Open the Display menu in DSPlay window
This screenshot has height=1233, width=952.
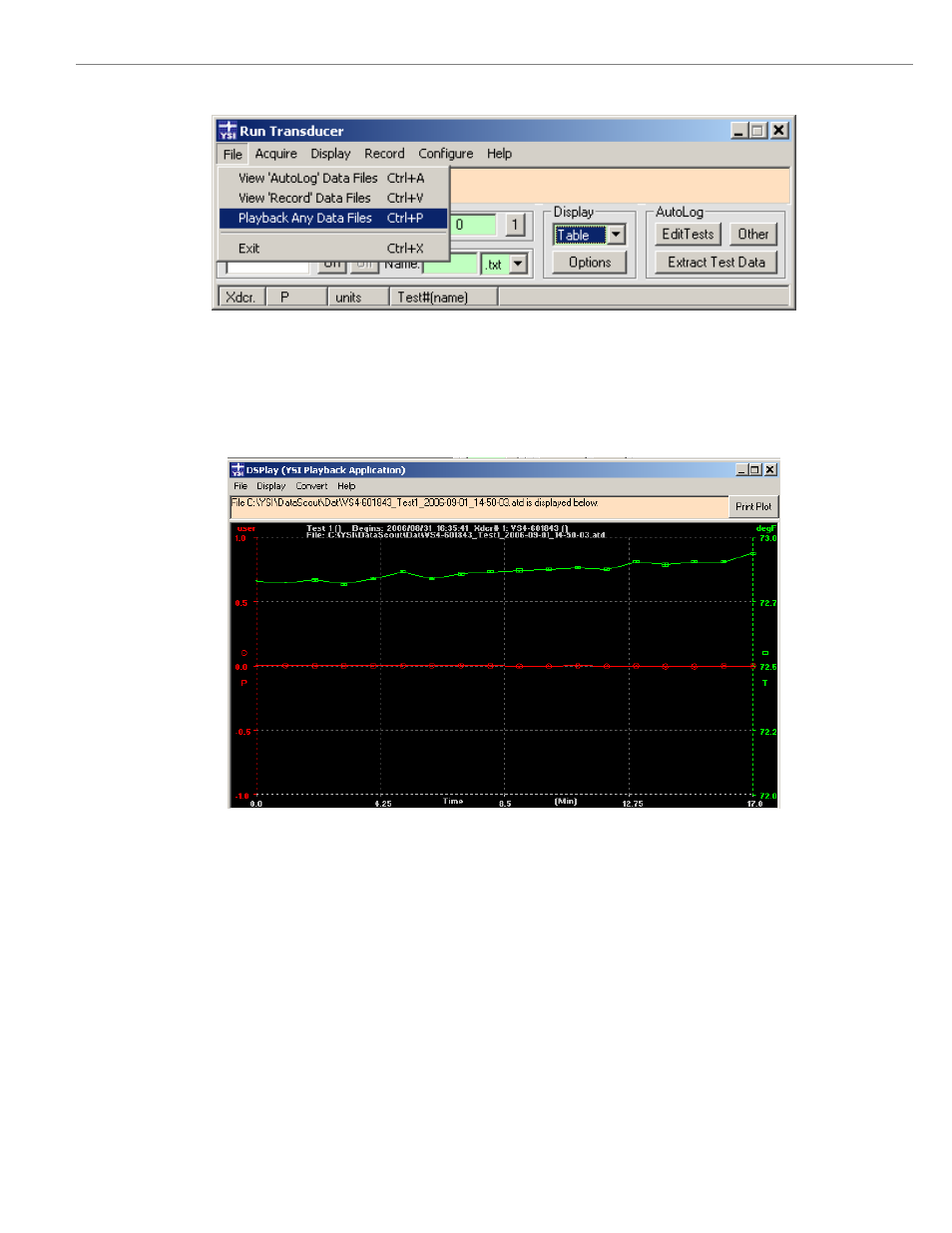point(271,486)
